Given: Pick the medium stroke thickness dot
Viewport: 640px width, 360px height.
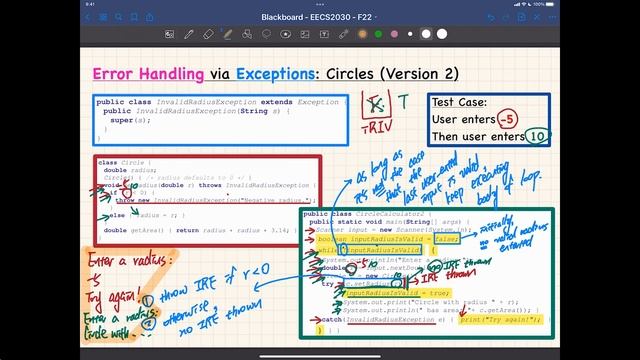Looking at the screenshot, I should (x=426, y=34).
